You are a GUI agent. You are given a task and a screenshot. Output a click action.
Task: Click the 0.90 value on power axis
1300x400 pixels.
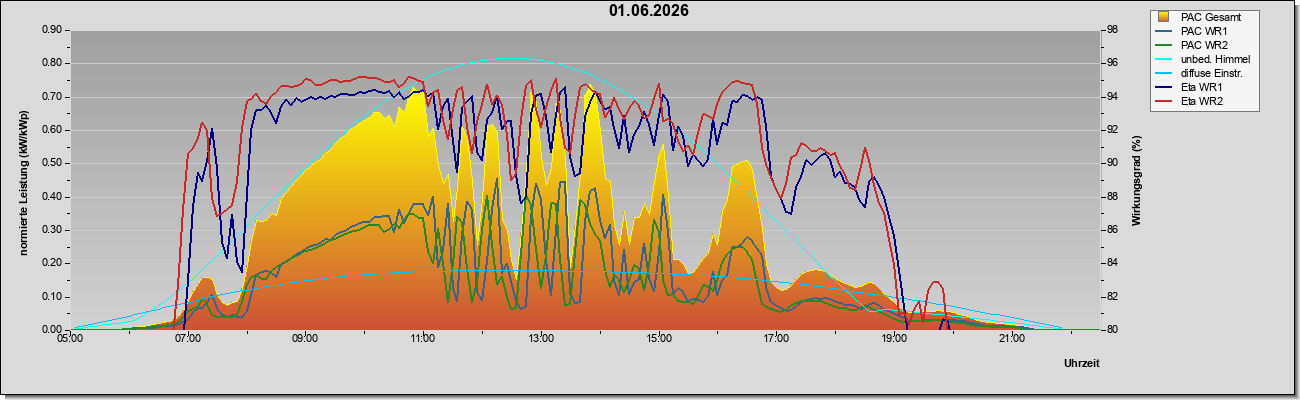click(x=51, y=30)
